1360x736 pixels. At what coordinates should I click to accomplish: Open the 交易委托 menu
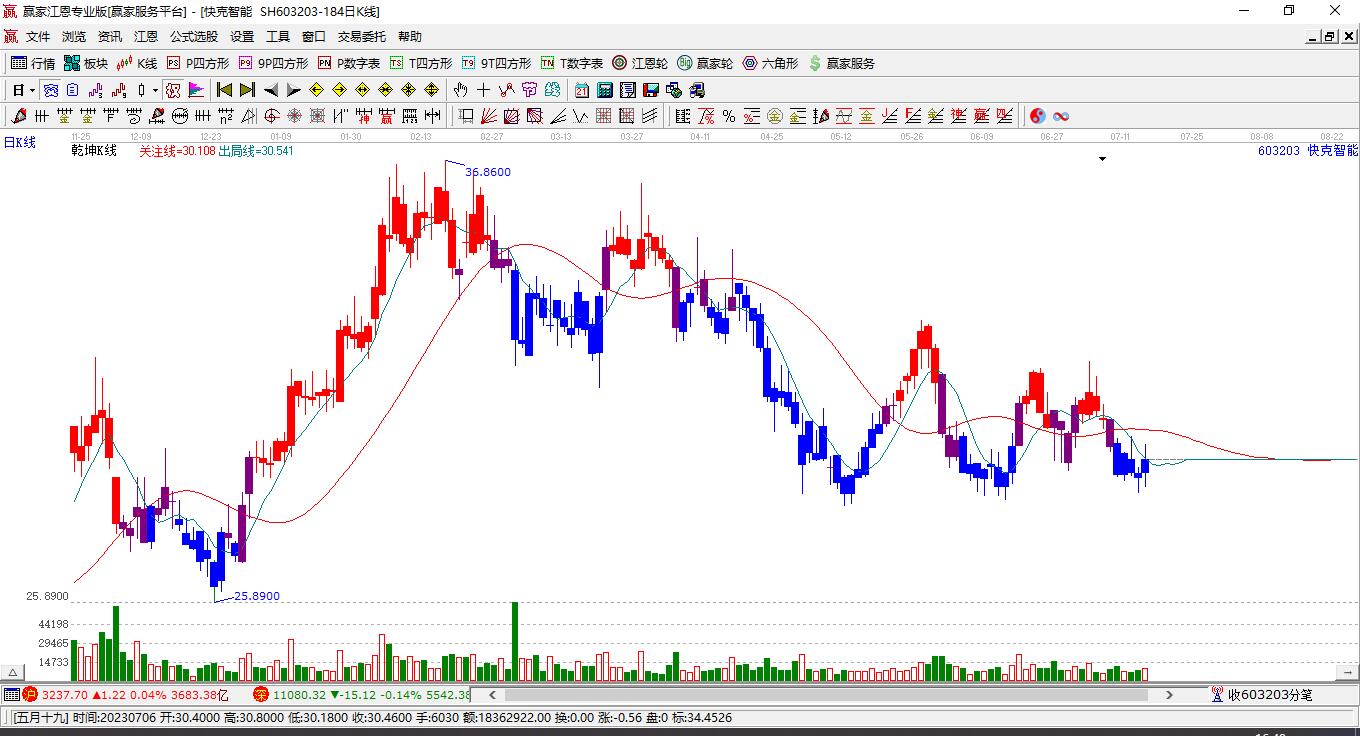tap(362, 37)
